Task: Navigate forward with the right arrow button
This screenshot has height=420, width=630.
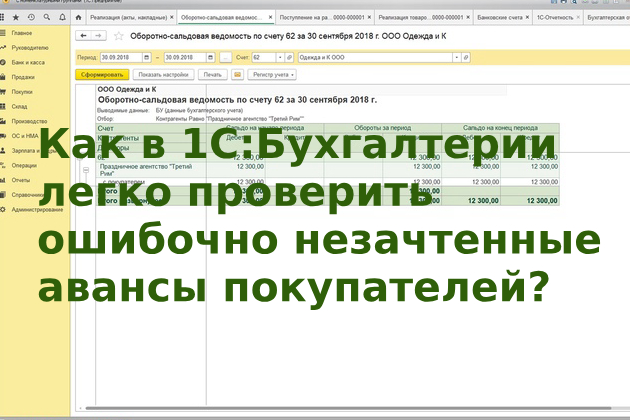Action: (x=98, y=36)
